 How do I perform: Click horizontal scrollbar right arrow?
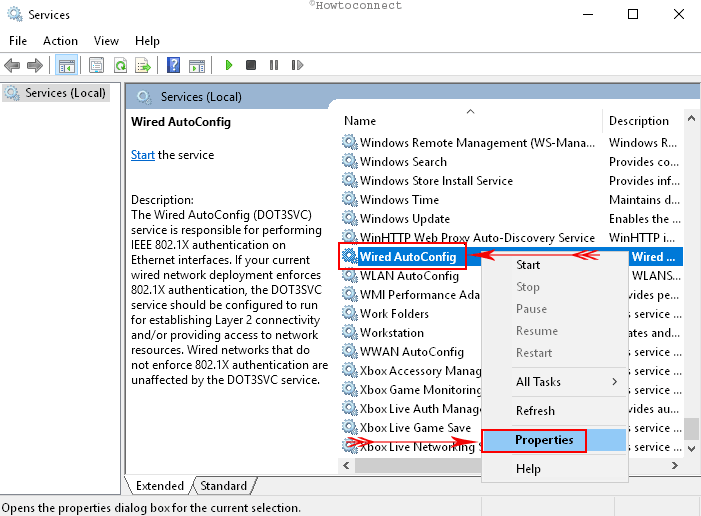point(675,465)
